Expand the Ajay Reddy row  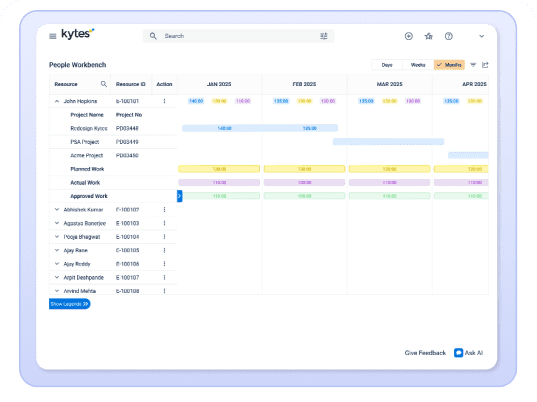coord(57,264)
